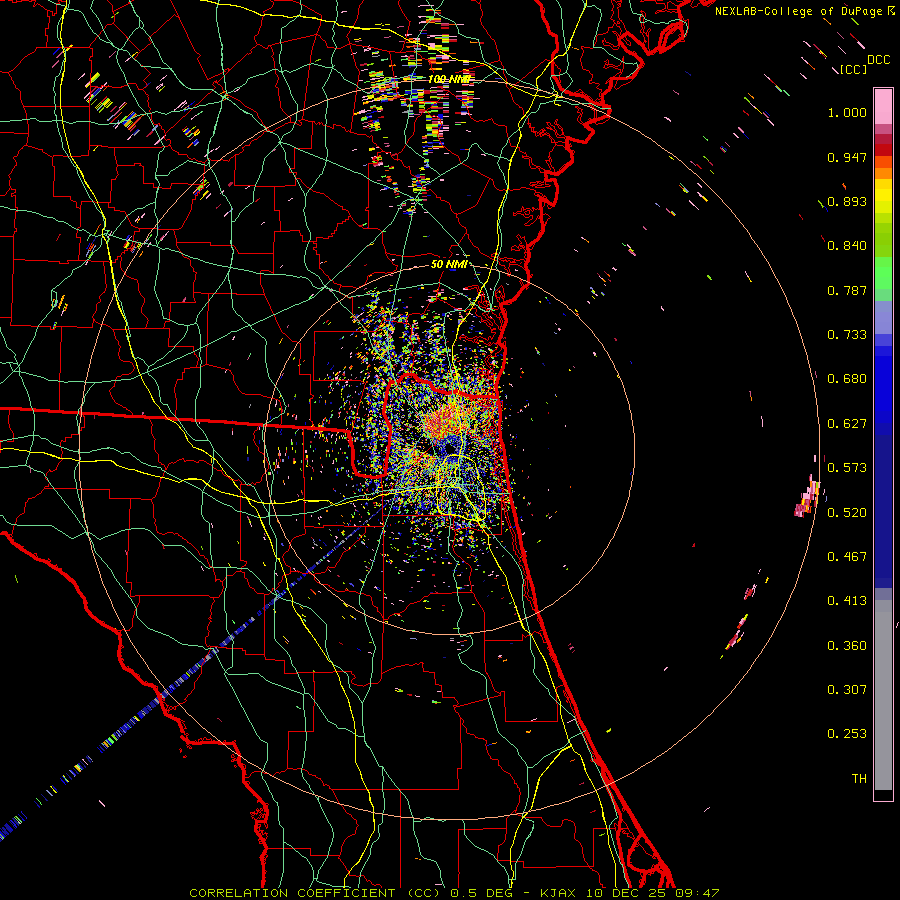Click the 0.893 scale label
The image size is (900, 900).
(x=847, y=201)
